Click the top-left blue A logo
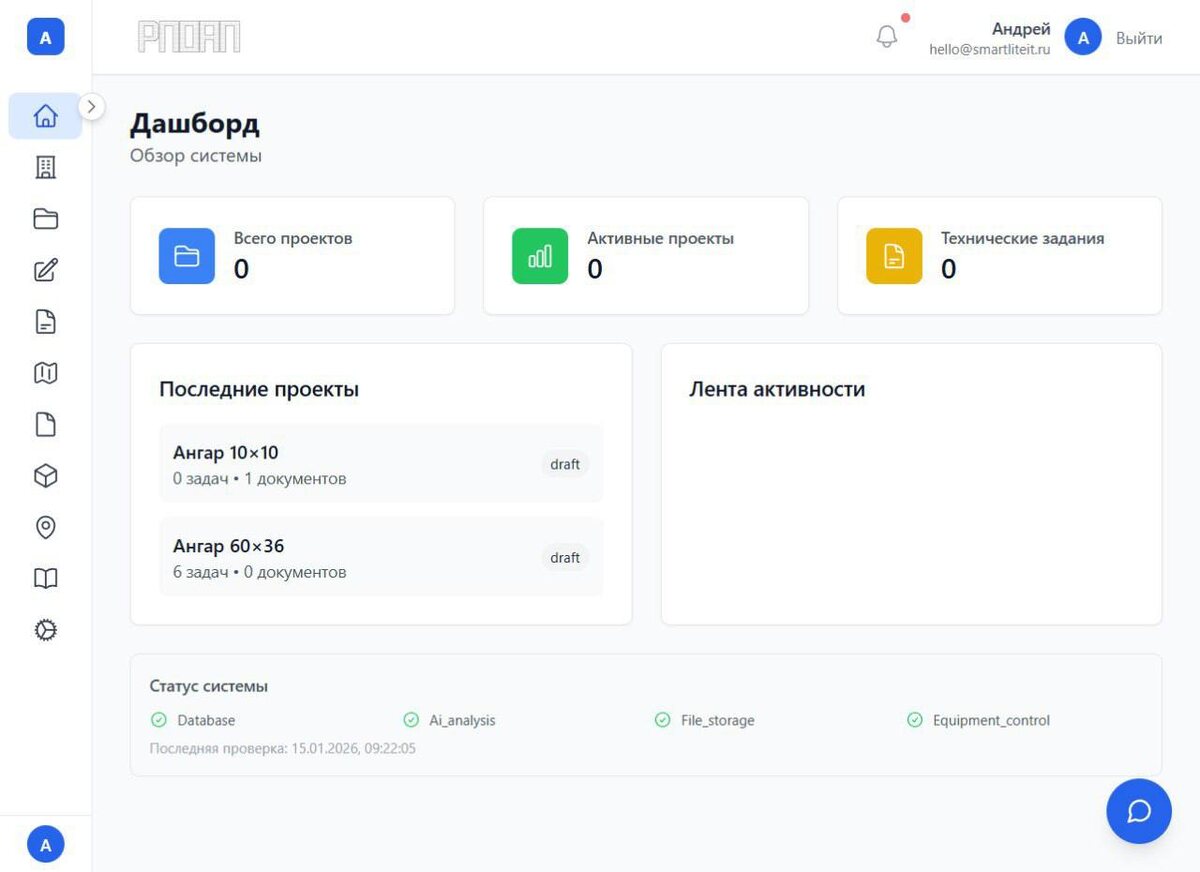This screenshot has height=872, width=1200. coord(45,38)
